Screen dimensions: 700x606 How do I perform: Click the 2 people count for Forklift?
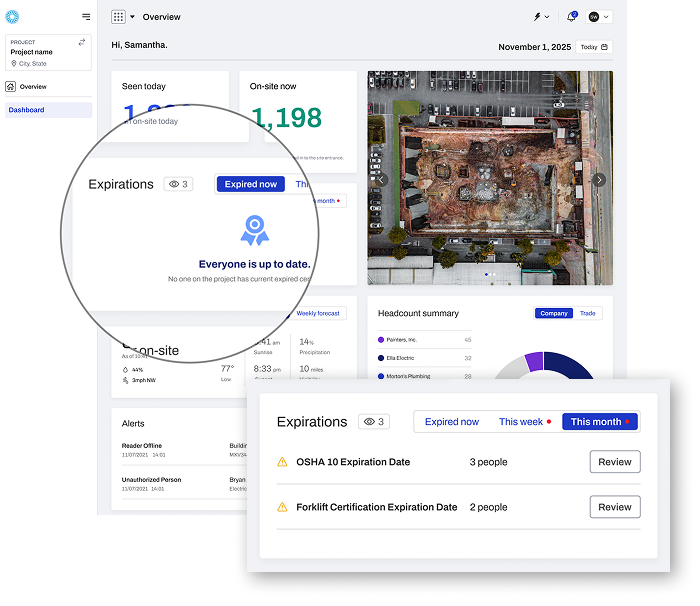pos(488,507)
